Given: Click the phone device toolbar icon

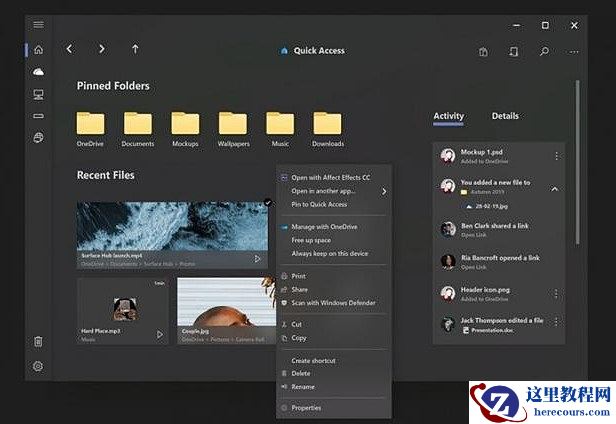Looking at the screenshot, I should 513,51.
